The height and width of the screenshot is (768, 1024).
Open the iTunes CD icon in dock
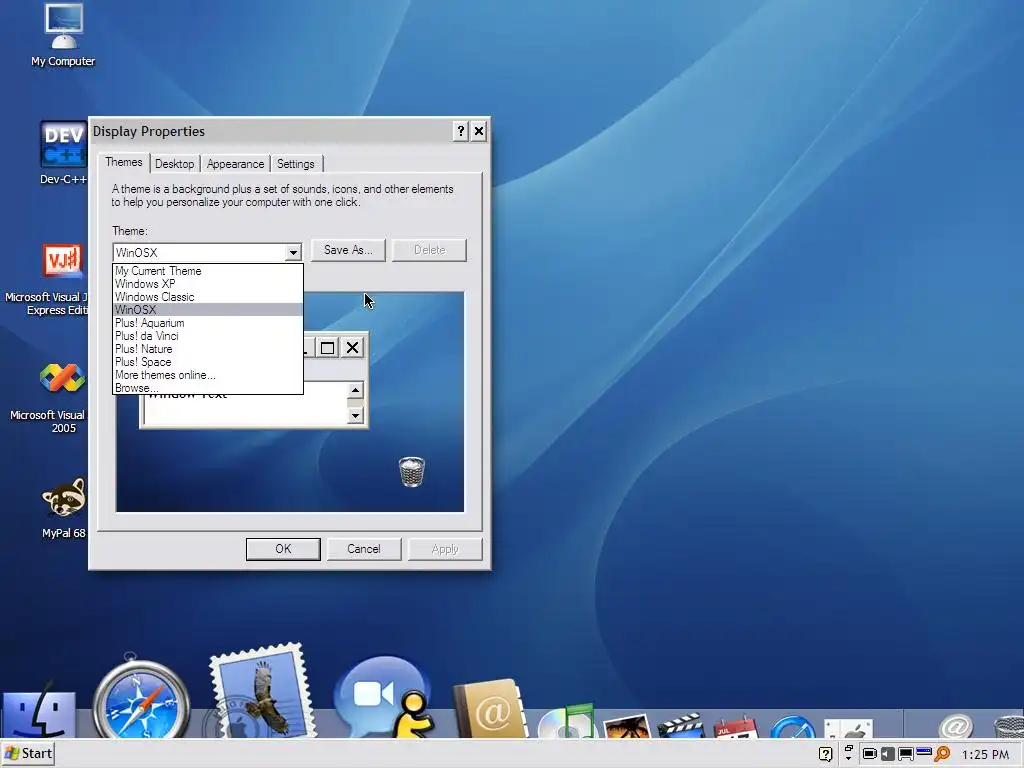(568, 721)
